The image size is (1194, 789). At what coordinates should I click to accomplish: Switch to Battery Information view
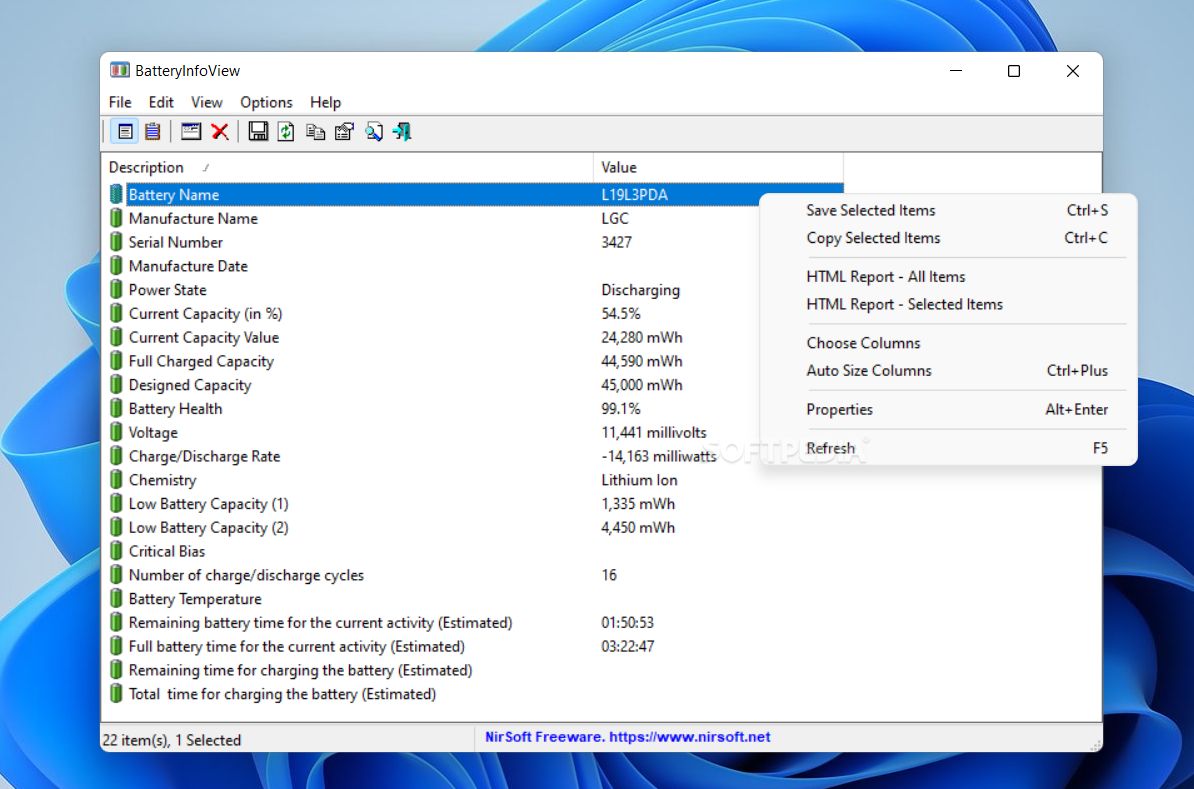tap(124, 131)
